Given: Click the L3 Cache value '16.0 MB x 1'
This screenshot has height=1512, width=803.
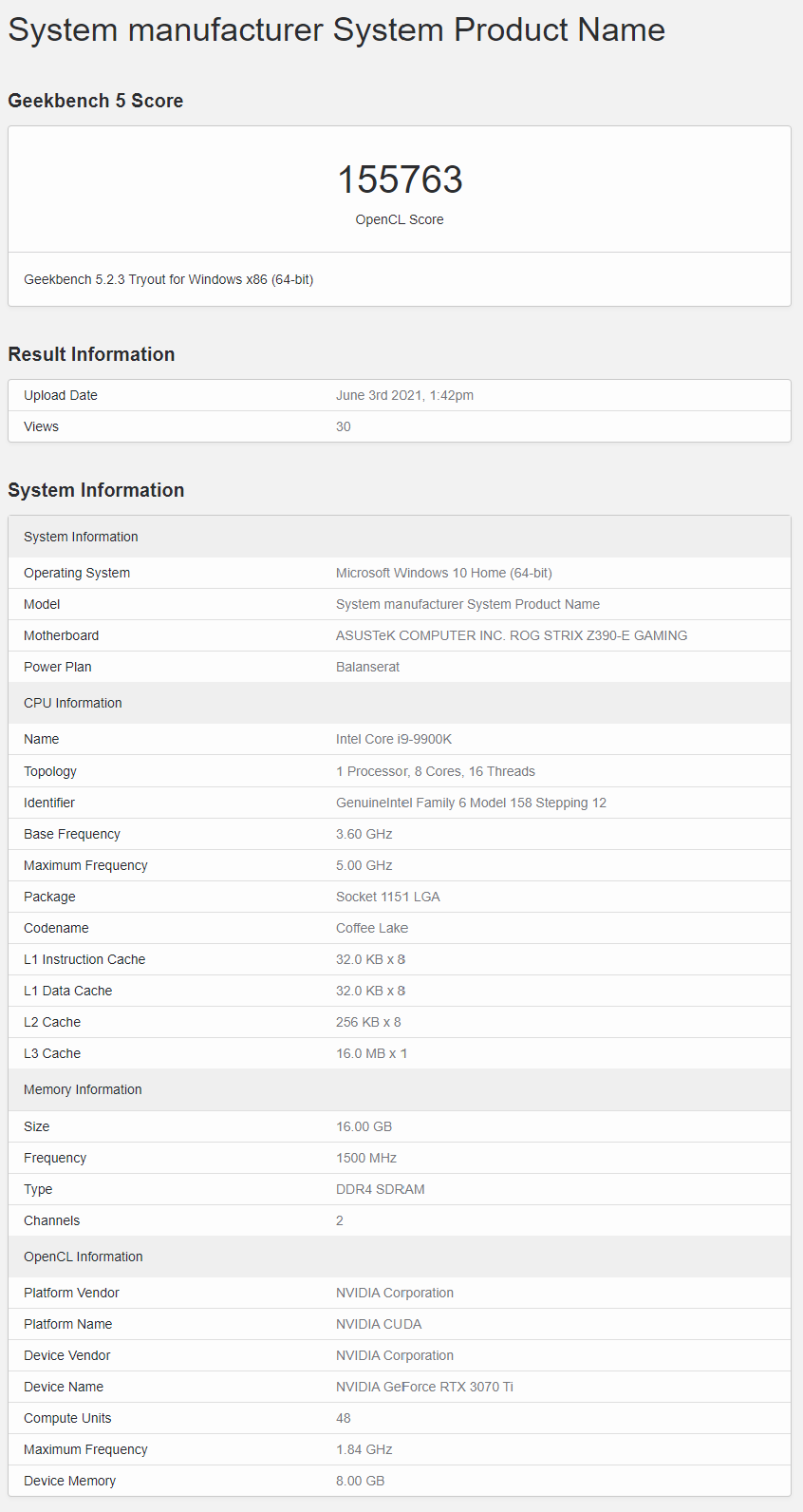Looking at the screenshot, I should click(371, 1053).
